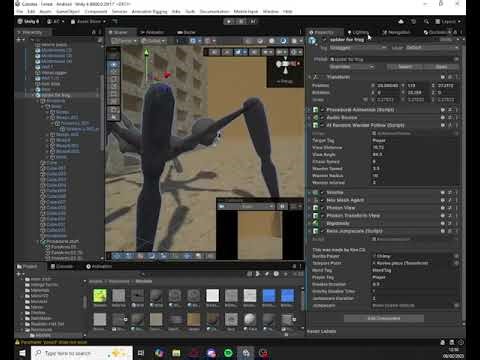This screenshot has width=480, height=360.
Task: Toggle the gameobject active checkbox in the Inspector header
Action: tap(324, 40)
